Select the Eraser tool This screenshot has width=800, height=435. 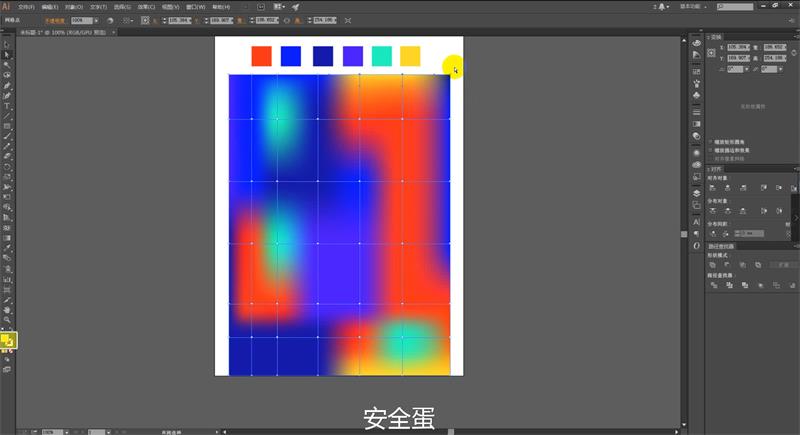(7, 157)
